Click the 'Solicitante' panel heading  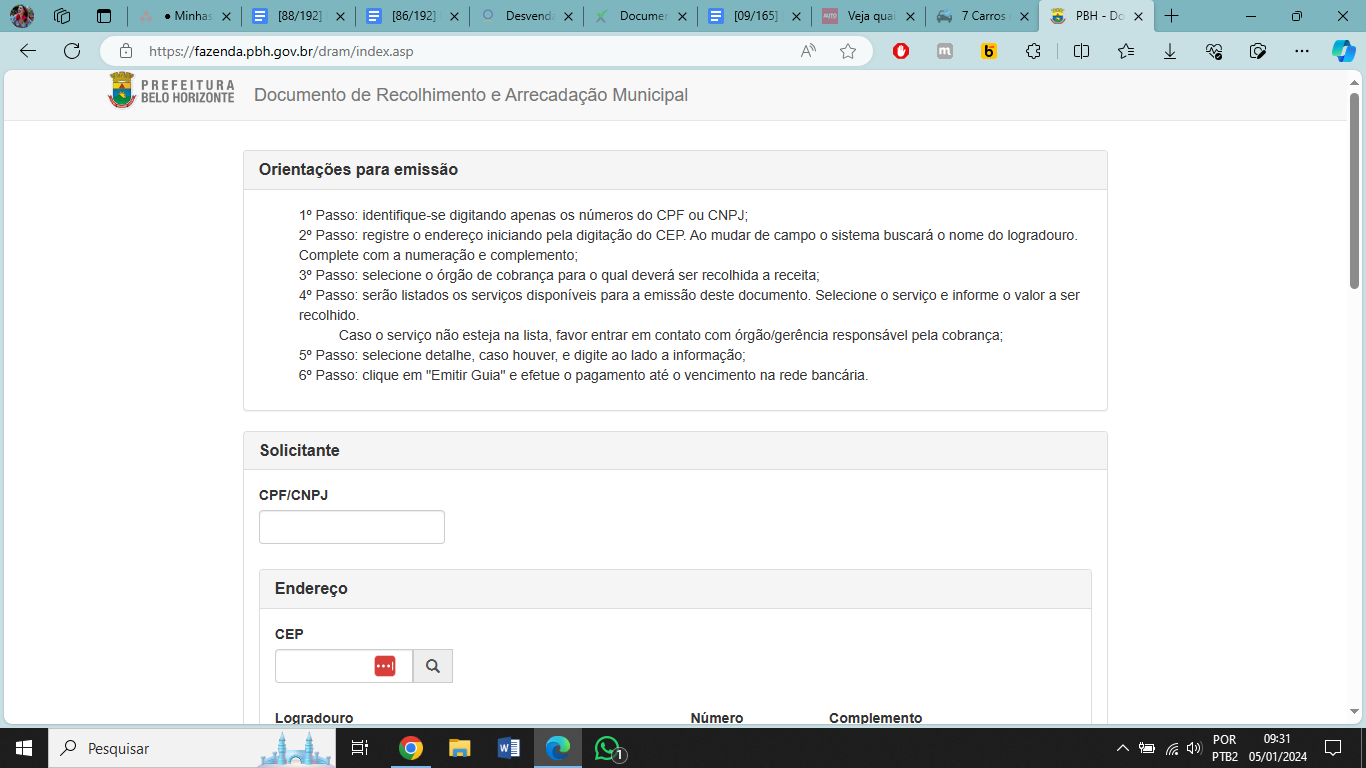coord(300,451)
